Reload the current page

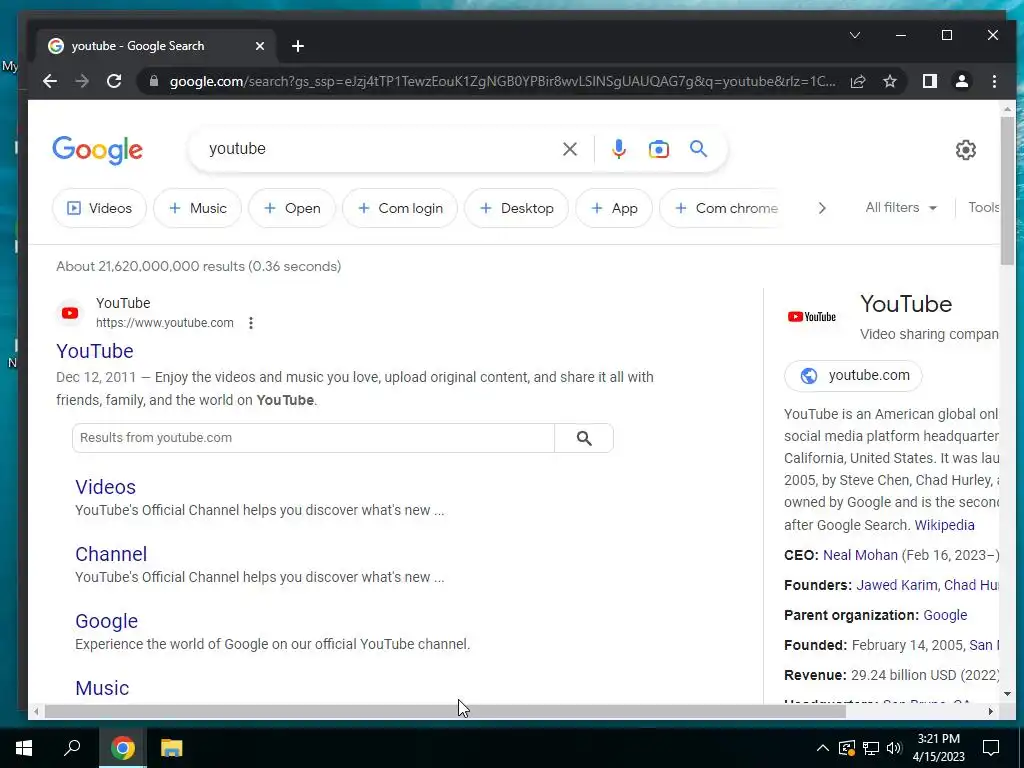coord(114,81)
